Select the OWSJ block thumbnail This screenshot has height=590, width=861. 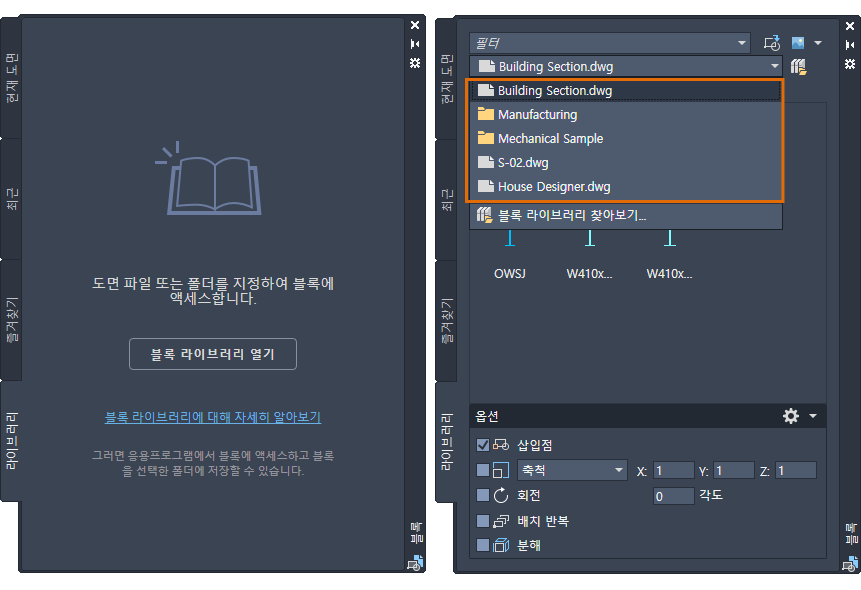click(510, 255)
